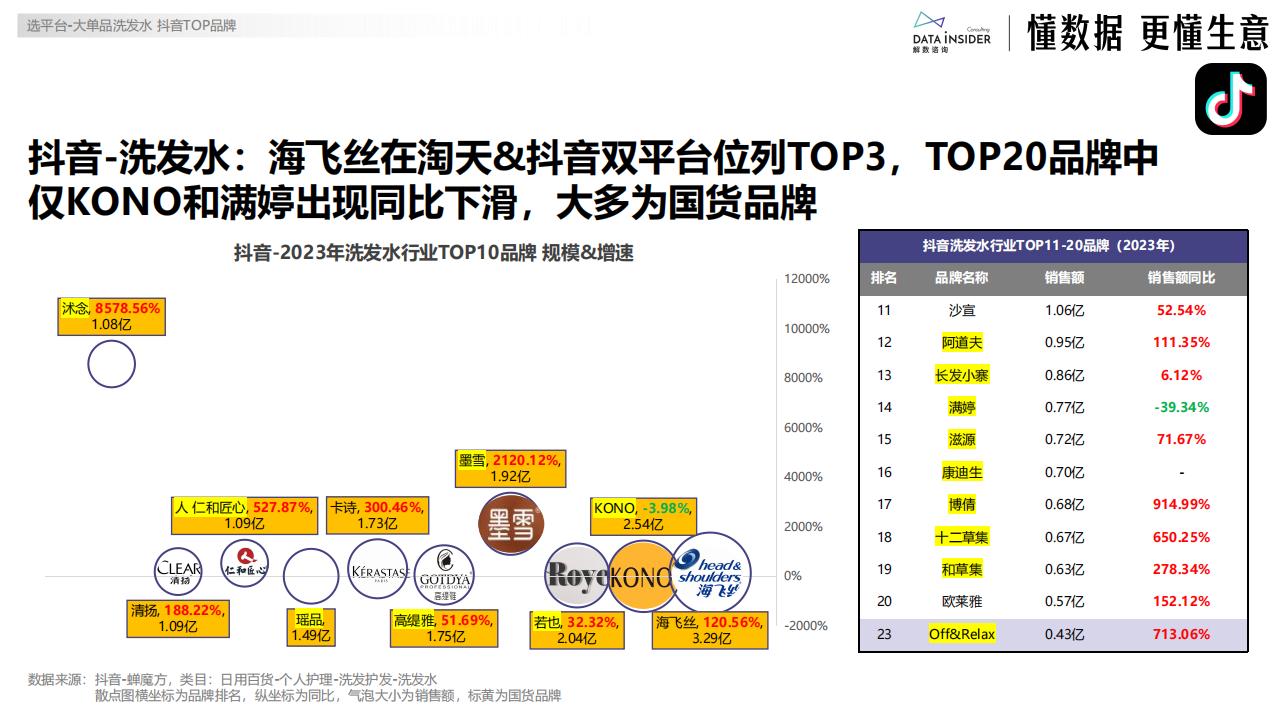
Task: Click the Clear (清扬) brand bubble logo
Action: coord(179,571)
